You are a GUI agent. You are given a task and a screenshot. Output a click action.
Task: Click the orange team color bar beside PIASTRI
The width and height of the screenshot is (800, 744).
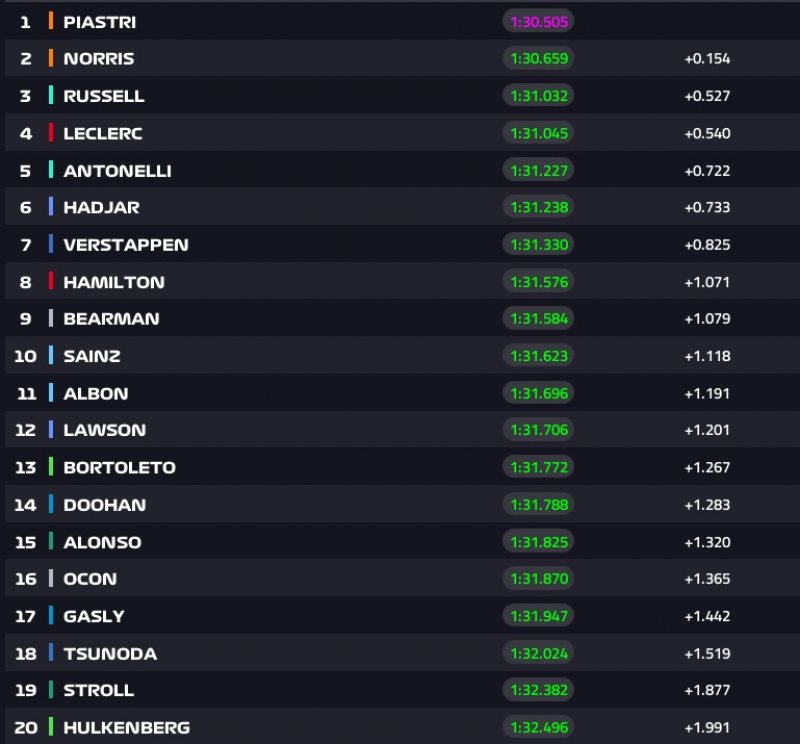[x=51, y=22]
